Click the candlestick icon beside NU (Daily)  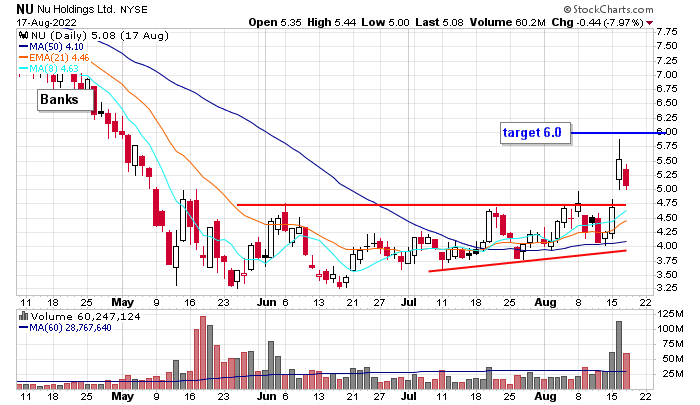24,35
